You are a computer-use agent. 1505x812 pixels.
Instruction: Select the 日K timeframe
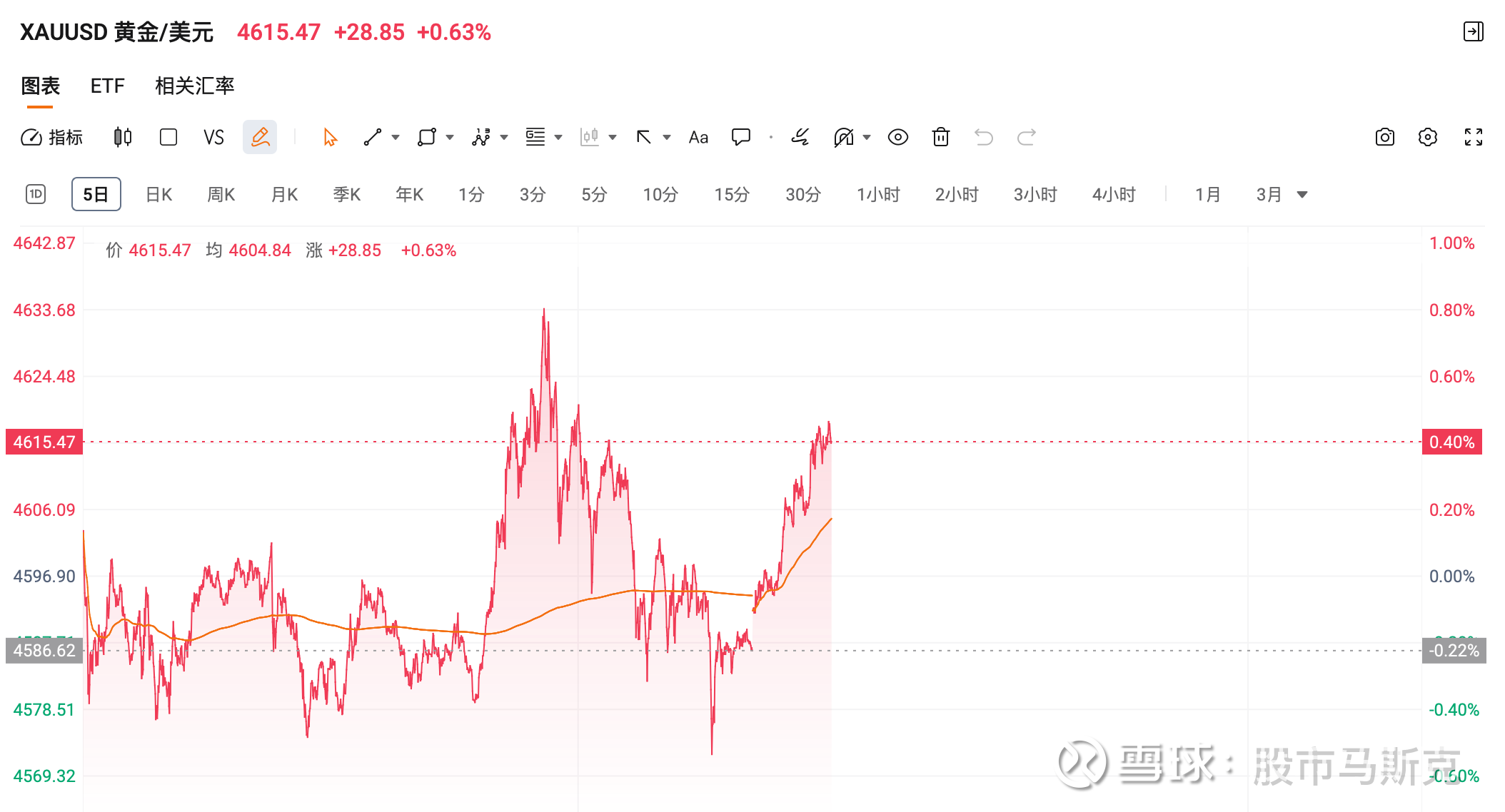point(158,193)
